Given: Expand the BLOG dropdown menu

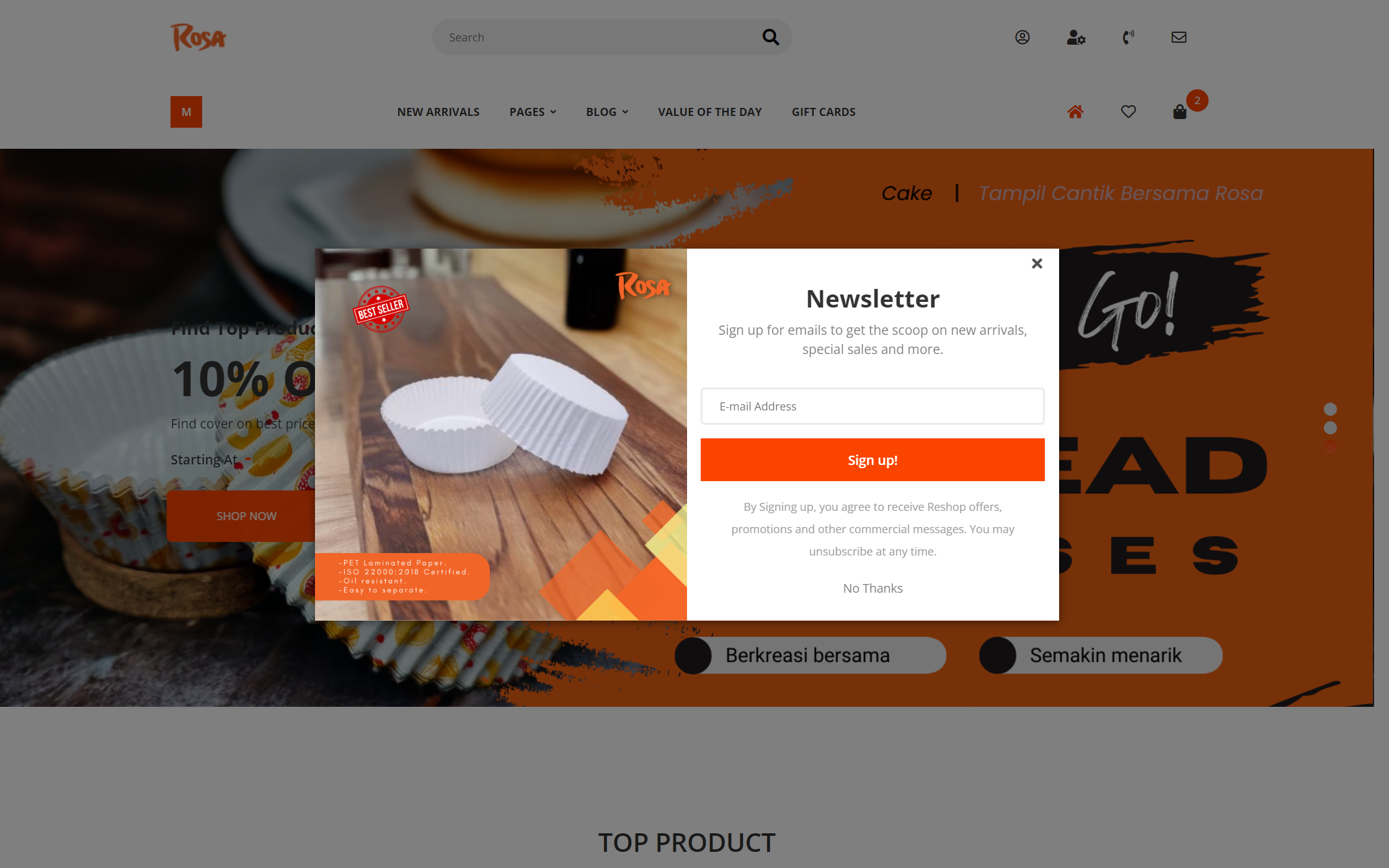Looking at the screenshot, I should click(607, 112).
